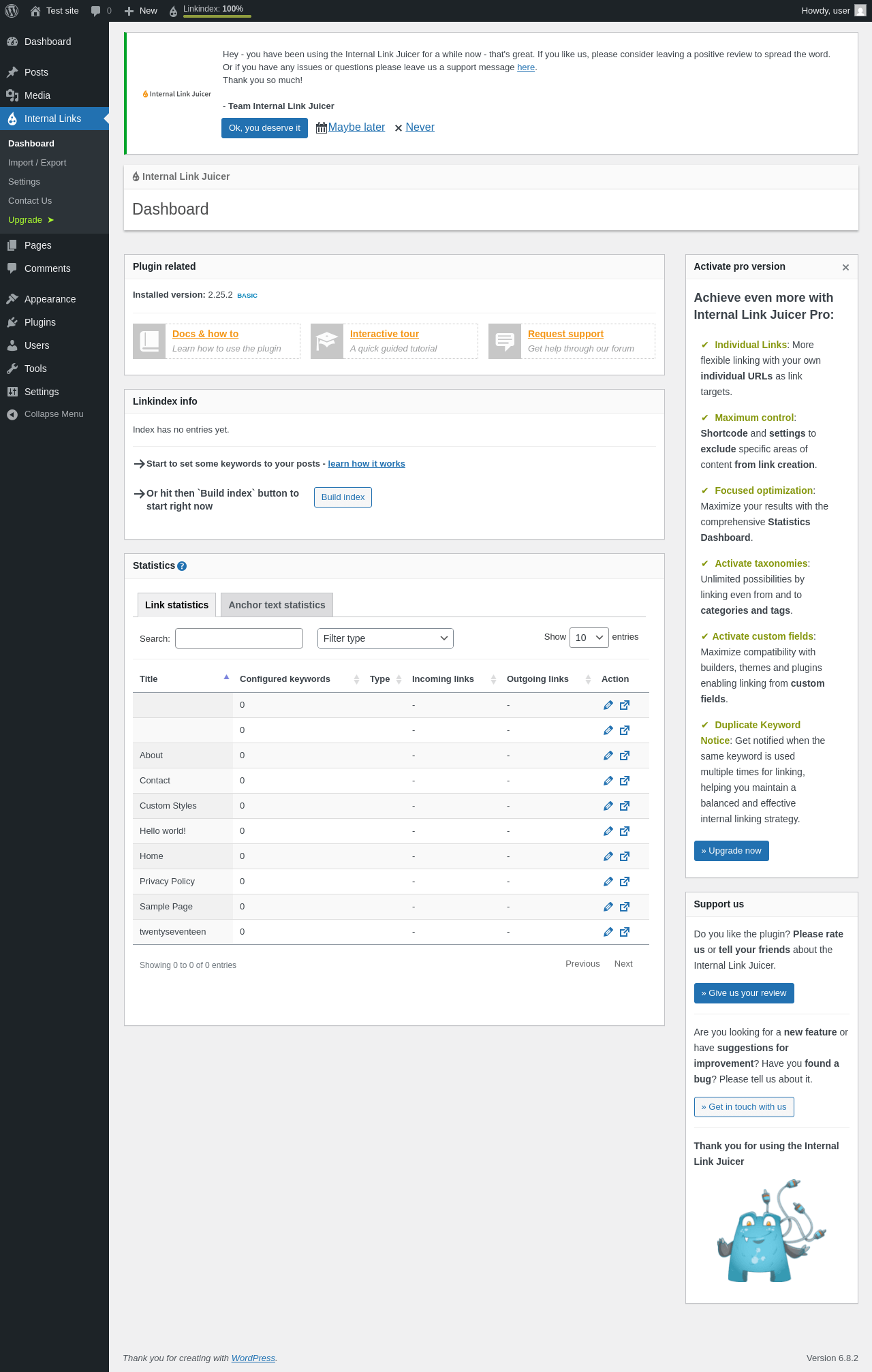
Task: Open Home external link icon
Action: (x=625, y=856)
